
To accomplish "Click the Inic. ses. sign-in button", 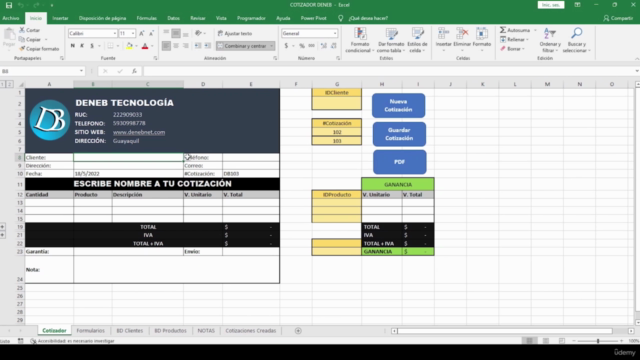I will click(551, 5).
